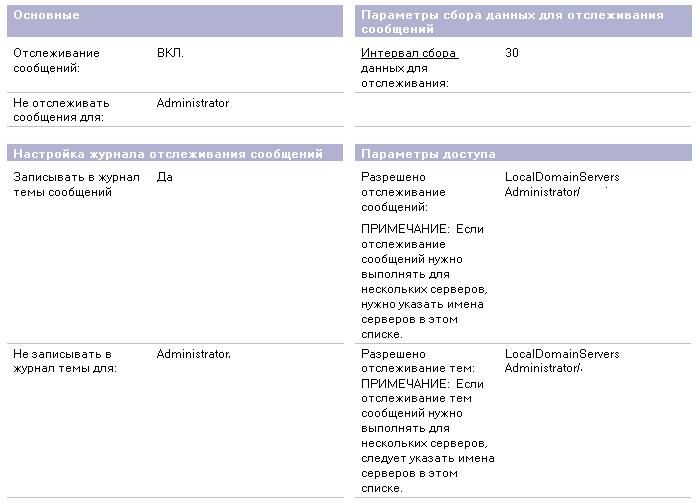Click the Не отслеживать сообщения для label

coord(61,110)
